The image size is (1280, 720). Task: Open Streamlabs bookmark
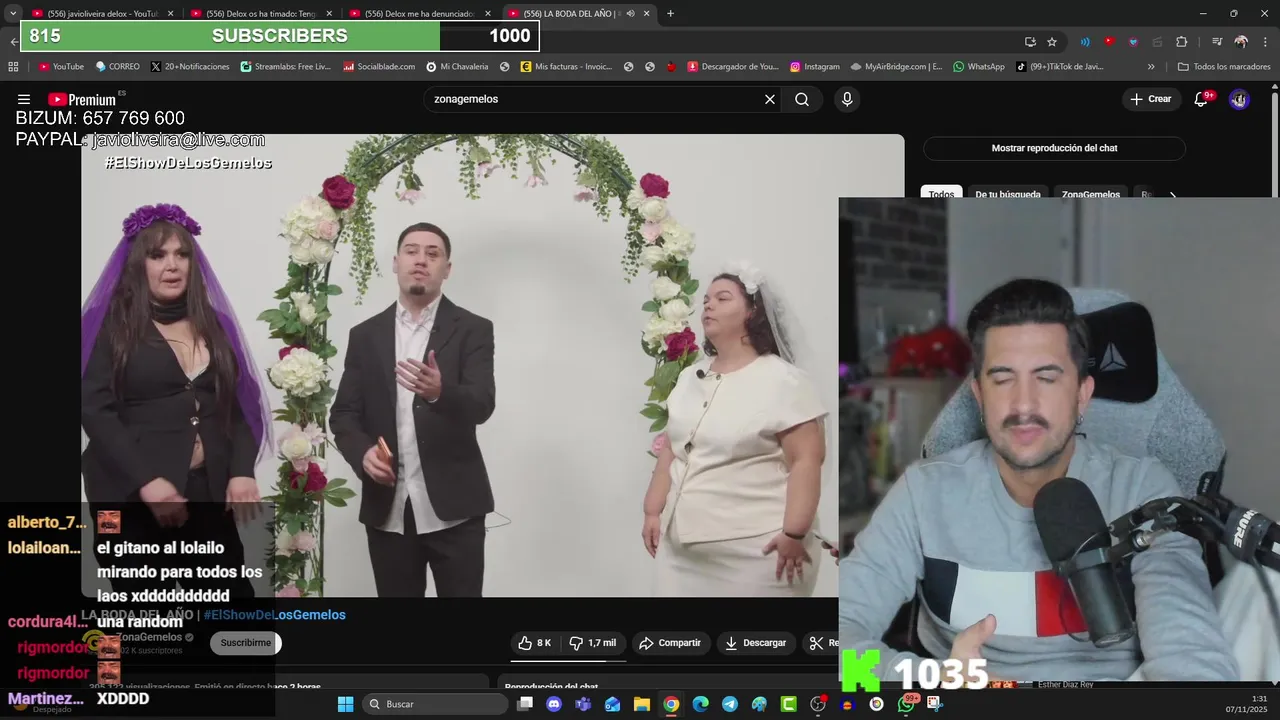[286, 67]
